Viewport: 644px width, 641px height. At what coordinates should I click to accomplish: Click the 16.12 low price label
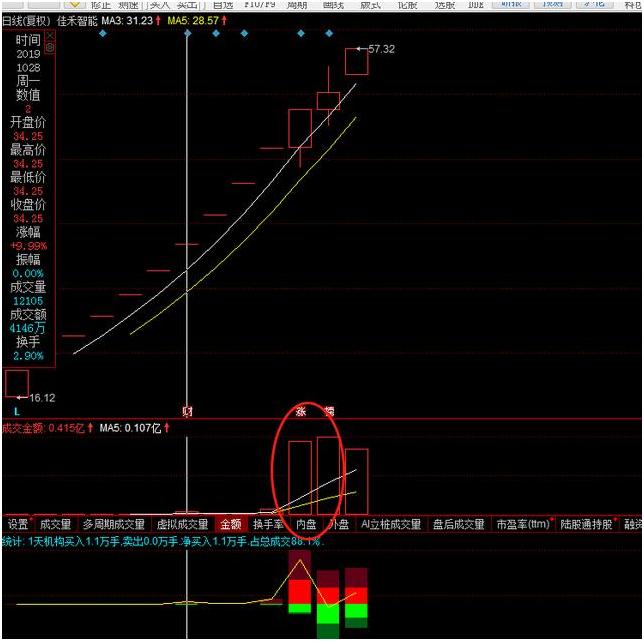42,397
